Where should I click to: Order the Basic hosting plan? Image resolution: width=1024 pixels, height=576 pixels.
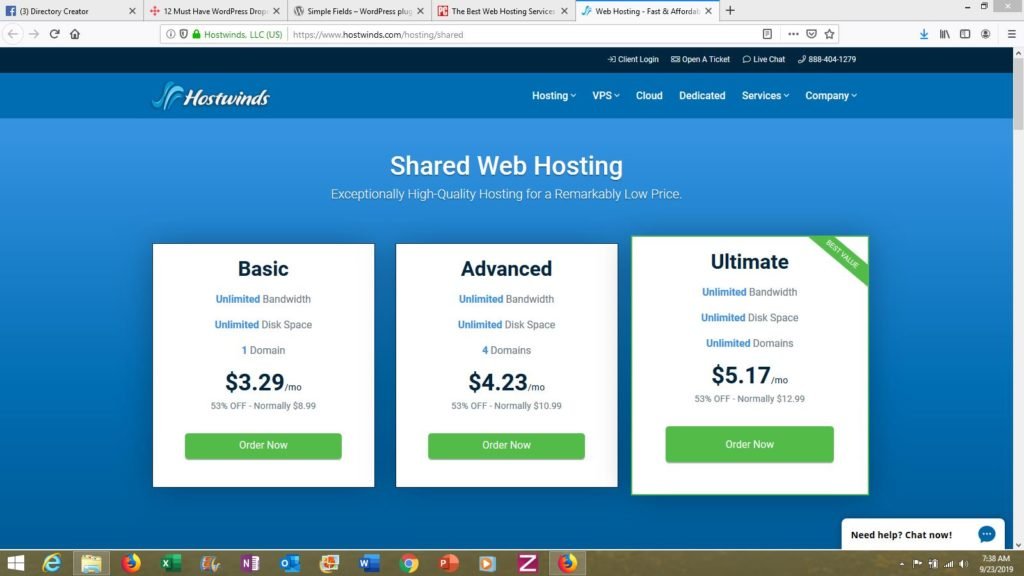263,445
